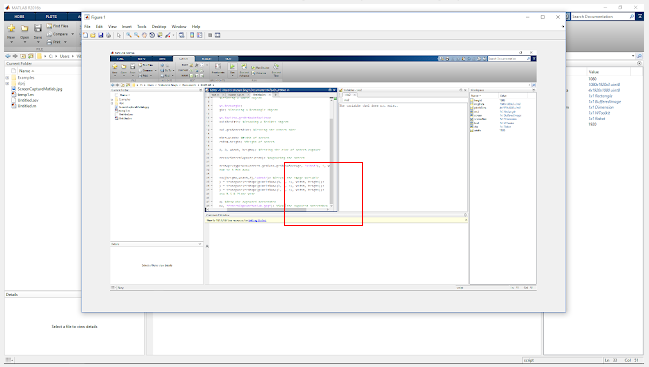Toggle the Insert Legend button
The width and height of the screenshot is (649, 367).
200,35
